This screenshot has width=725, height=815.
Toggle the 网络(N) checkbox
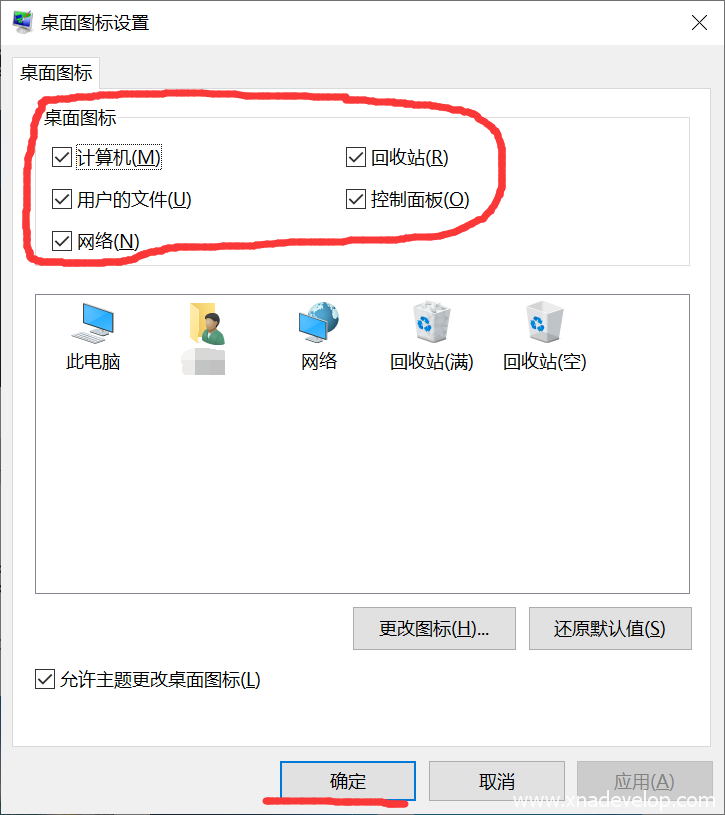click(62, 241)
